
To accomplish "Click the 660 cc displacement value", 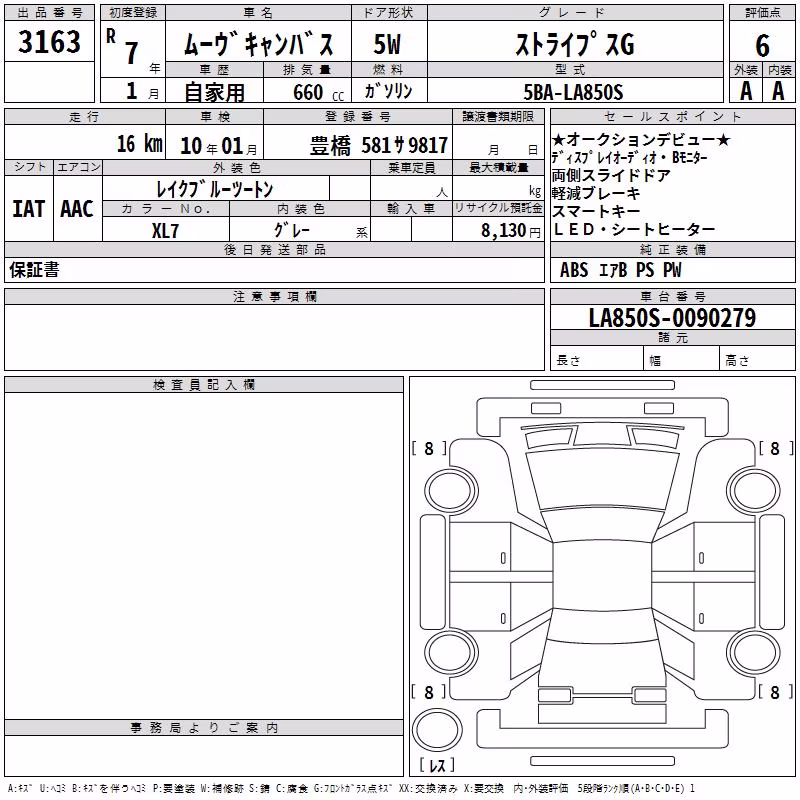I will tap(318, 93).
